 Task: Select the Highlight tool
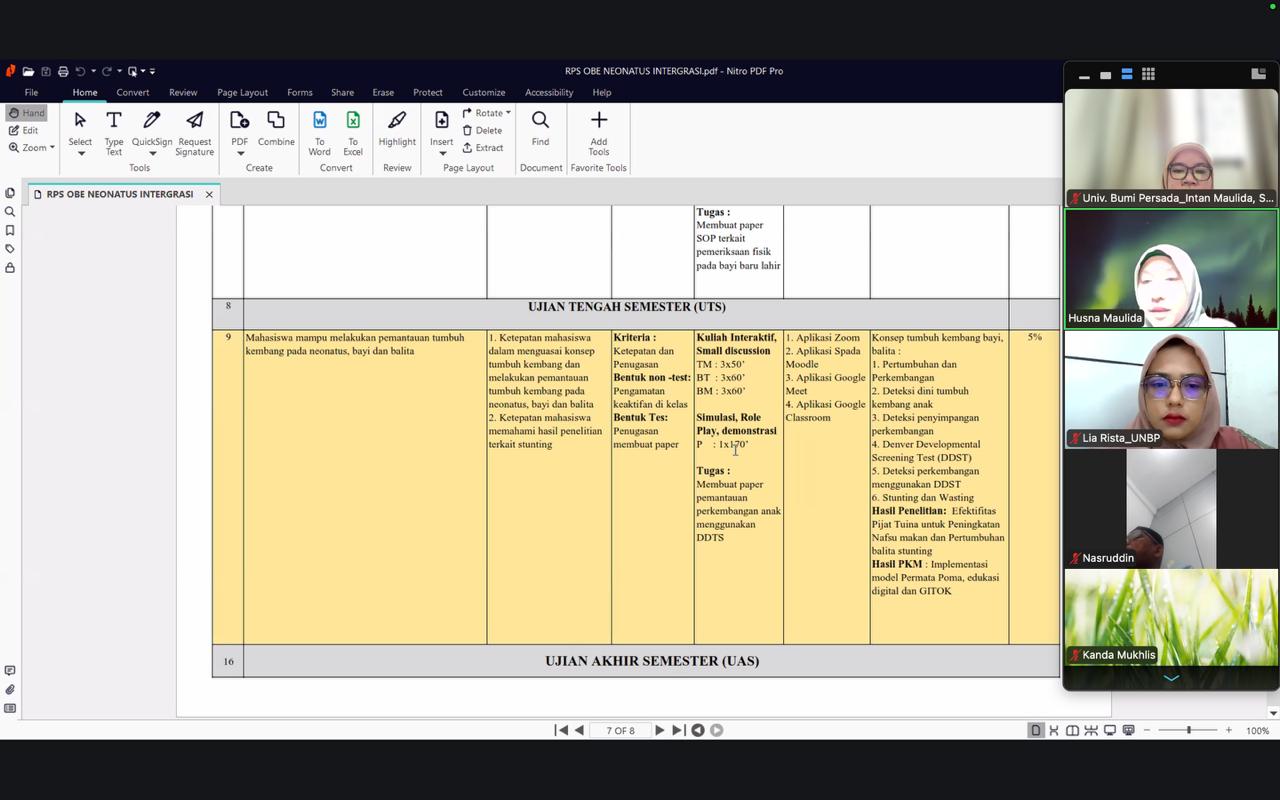pyautogui.click(x=397, y=129)
